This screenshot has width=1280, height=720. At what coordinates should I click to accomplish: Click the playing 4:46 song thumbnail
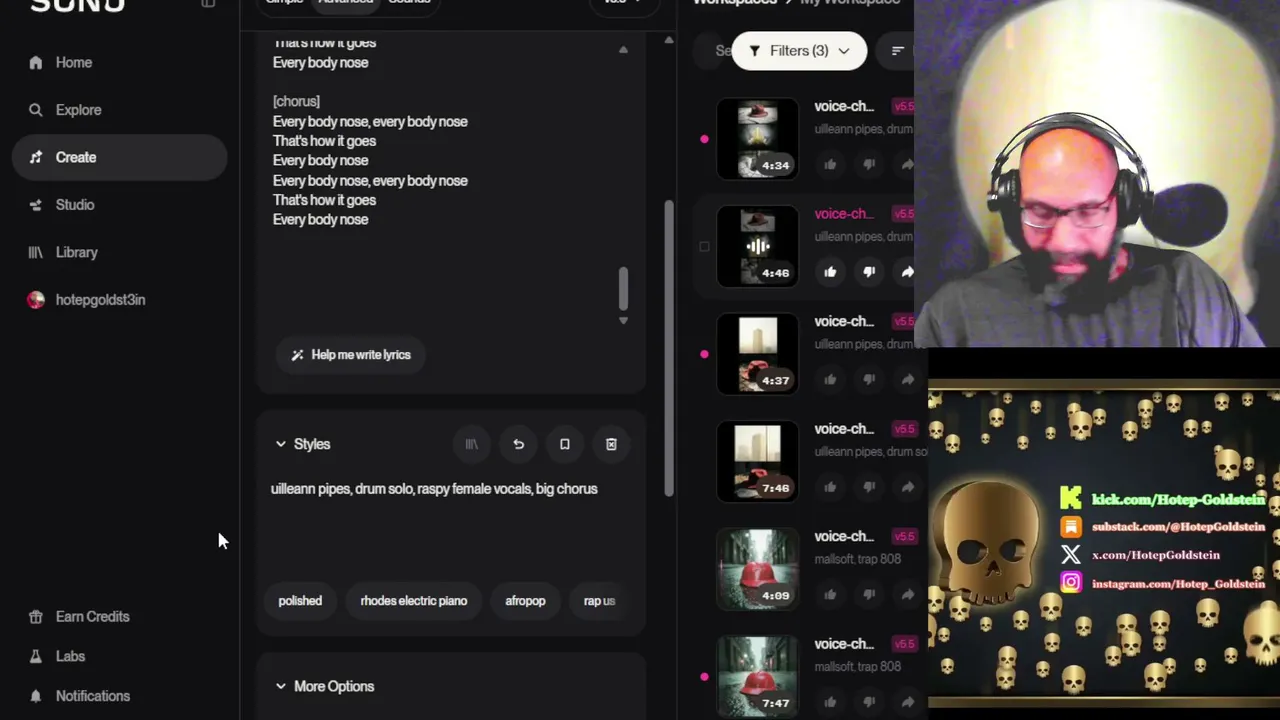point(758,246)
